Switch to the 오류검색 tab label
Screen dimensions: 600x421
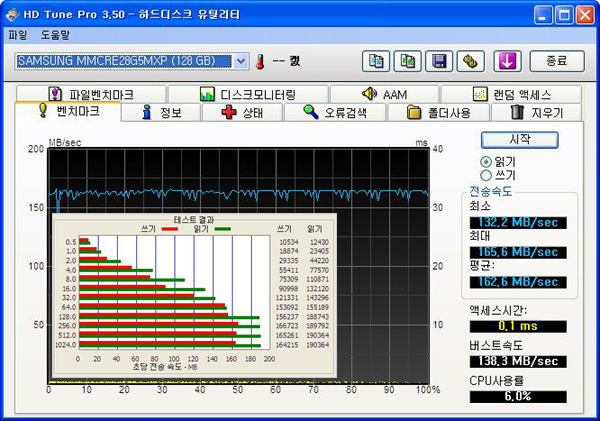pyautogui.click(x=345, y=113)
